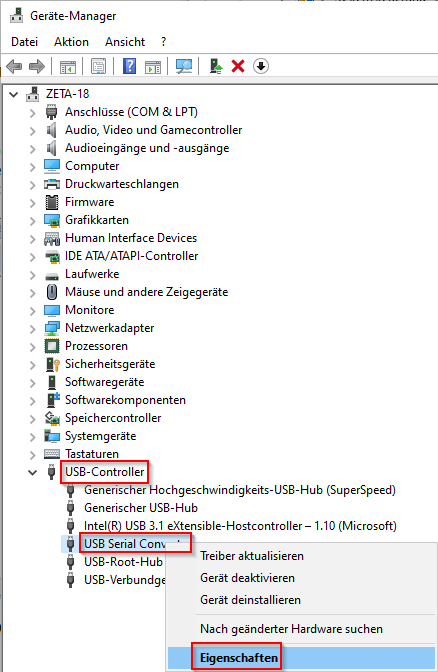This screenshot has width=438, height=672.
Task: Toggle the console tree pane icon
Action: pos(68,67)
